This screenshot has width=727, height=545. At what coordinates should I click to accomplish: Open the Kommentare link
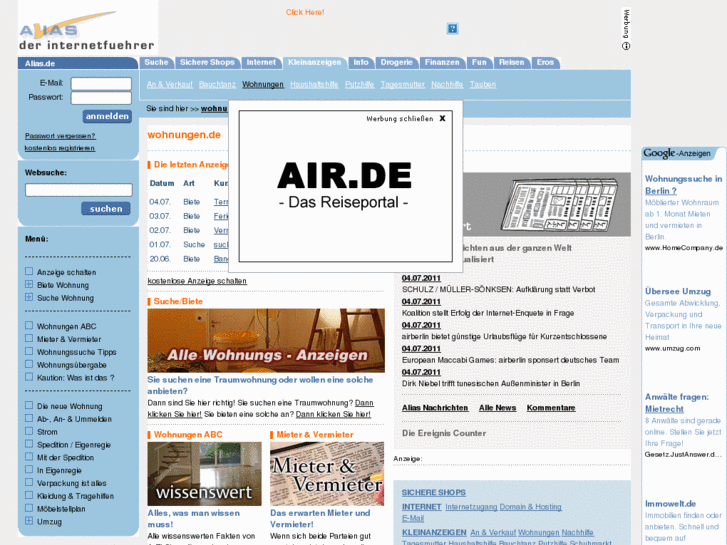coord(551,408)
